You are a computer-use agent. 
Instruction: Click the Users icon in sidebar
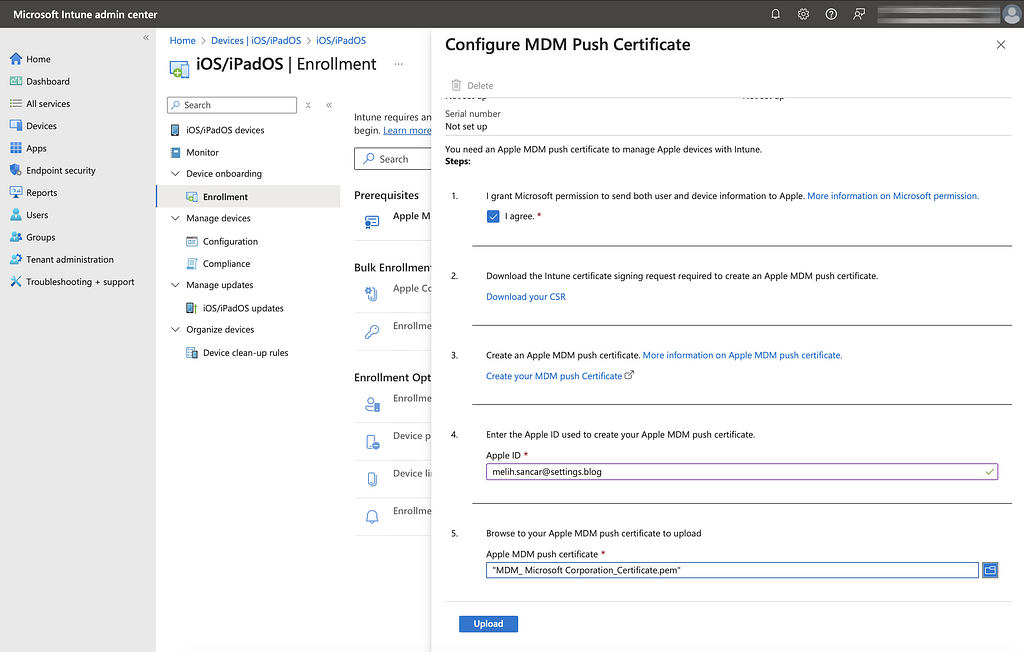click(16, 215)
